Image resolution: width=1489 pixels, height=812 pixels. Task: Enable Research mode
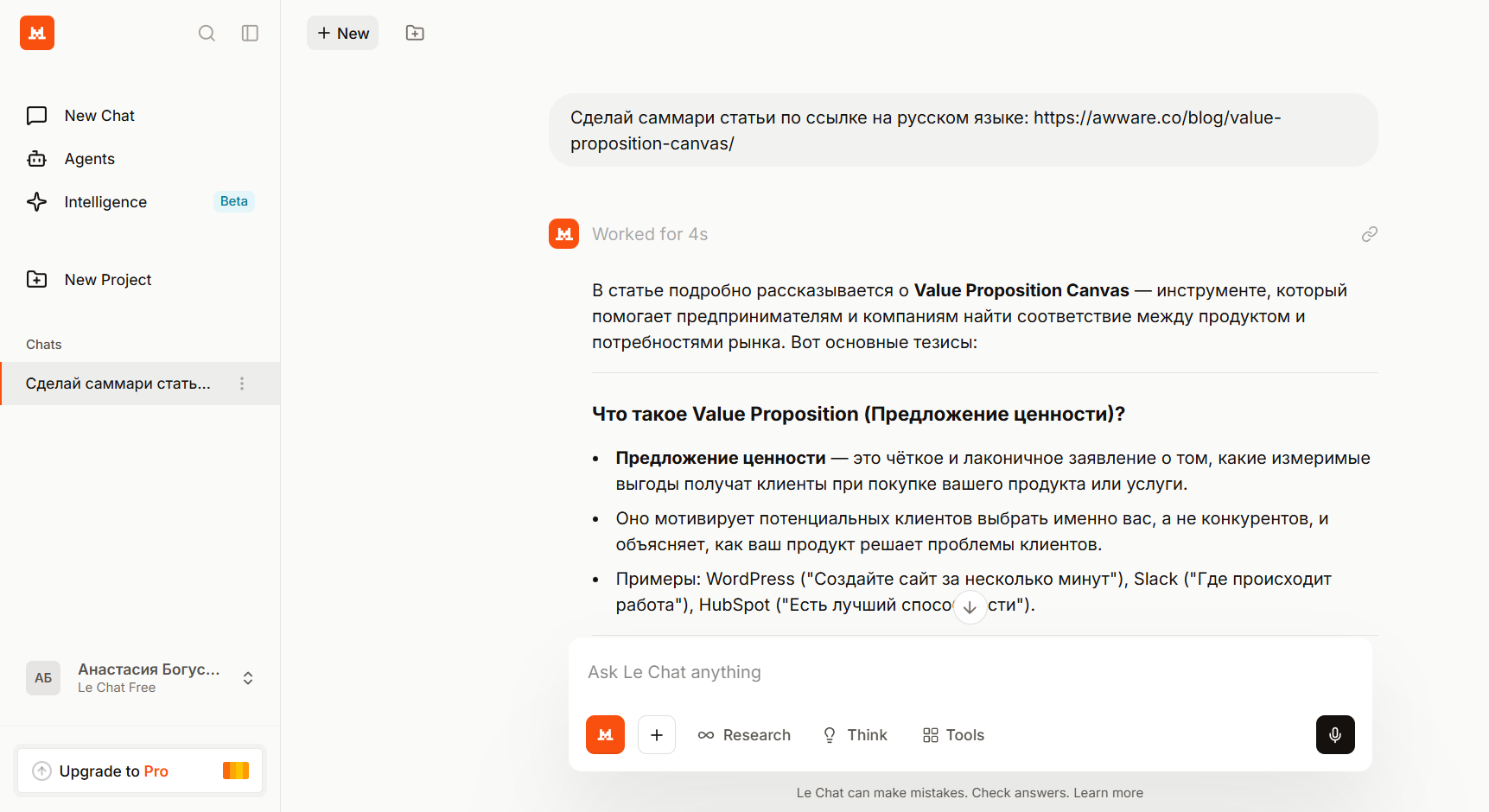click(744, 735)
